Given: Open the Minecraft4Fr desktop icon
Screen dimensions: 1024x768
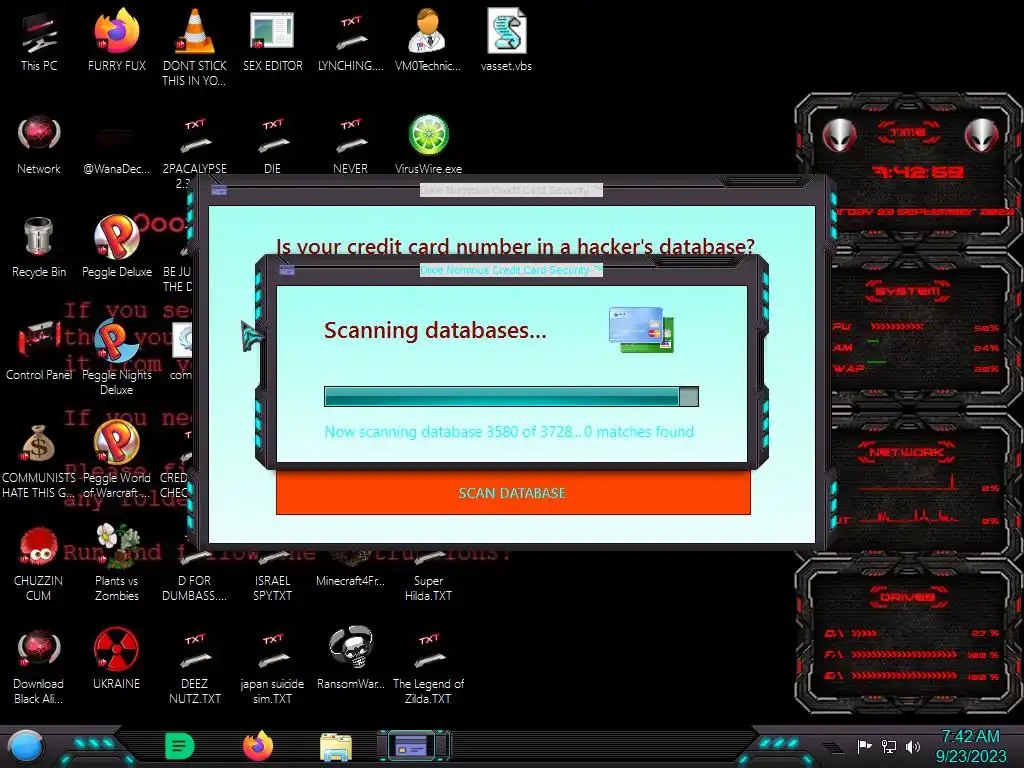Looking at the screenshot, I should (x=351, y=569).
